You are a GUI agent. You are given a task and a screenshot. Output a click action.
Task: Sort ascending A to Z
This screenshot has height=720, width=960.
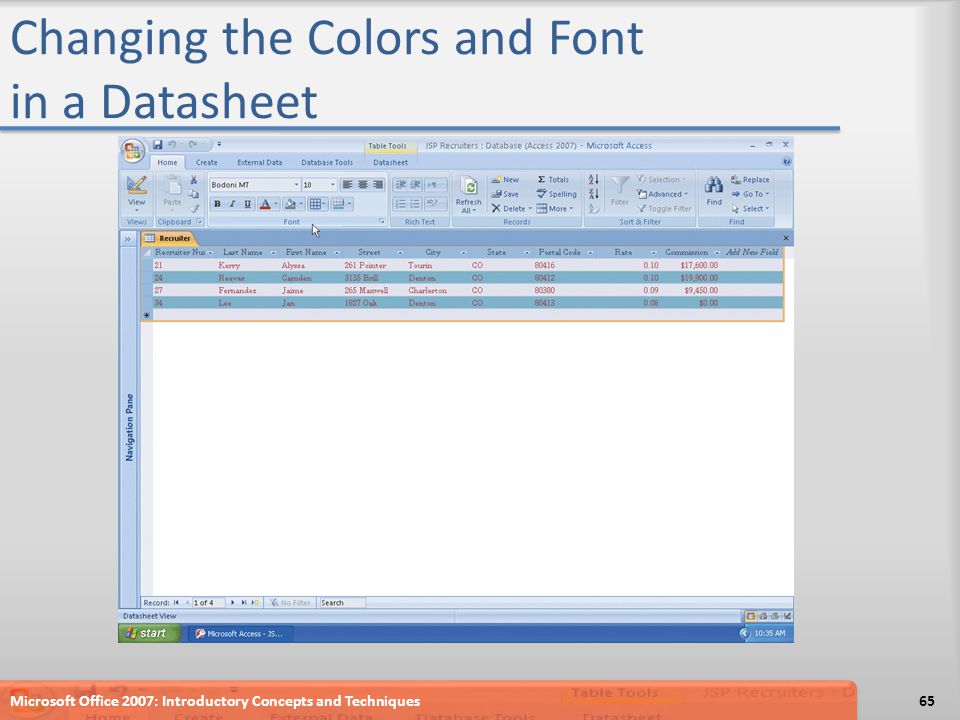pyautogui.click(x=593, y=179)
